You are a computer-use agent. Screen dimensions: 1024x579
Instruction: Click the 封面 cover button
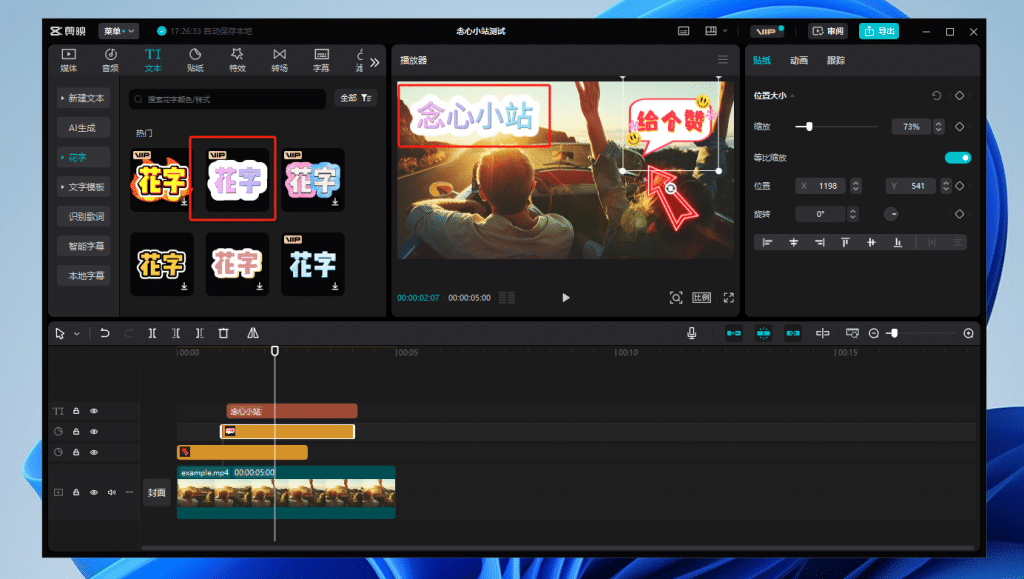157,493
